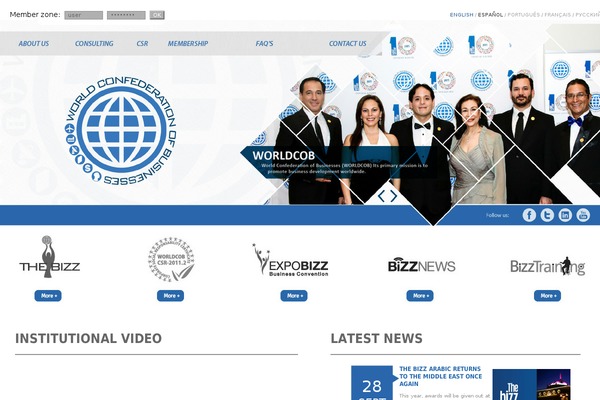The width and height of the screenshot is (600, 400).
Task: Switch language to English
Action: [x=461, y=15]
